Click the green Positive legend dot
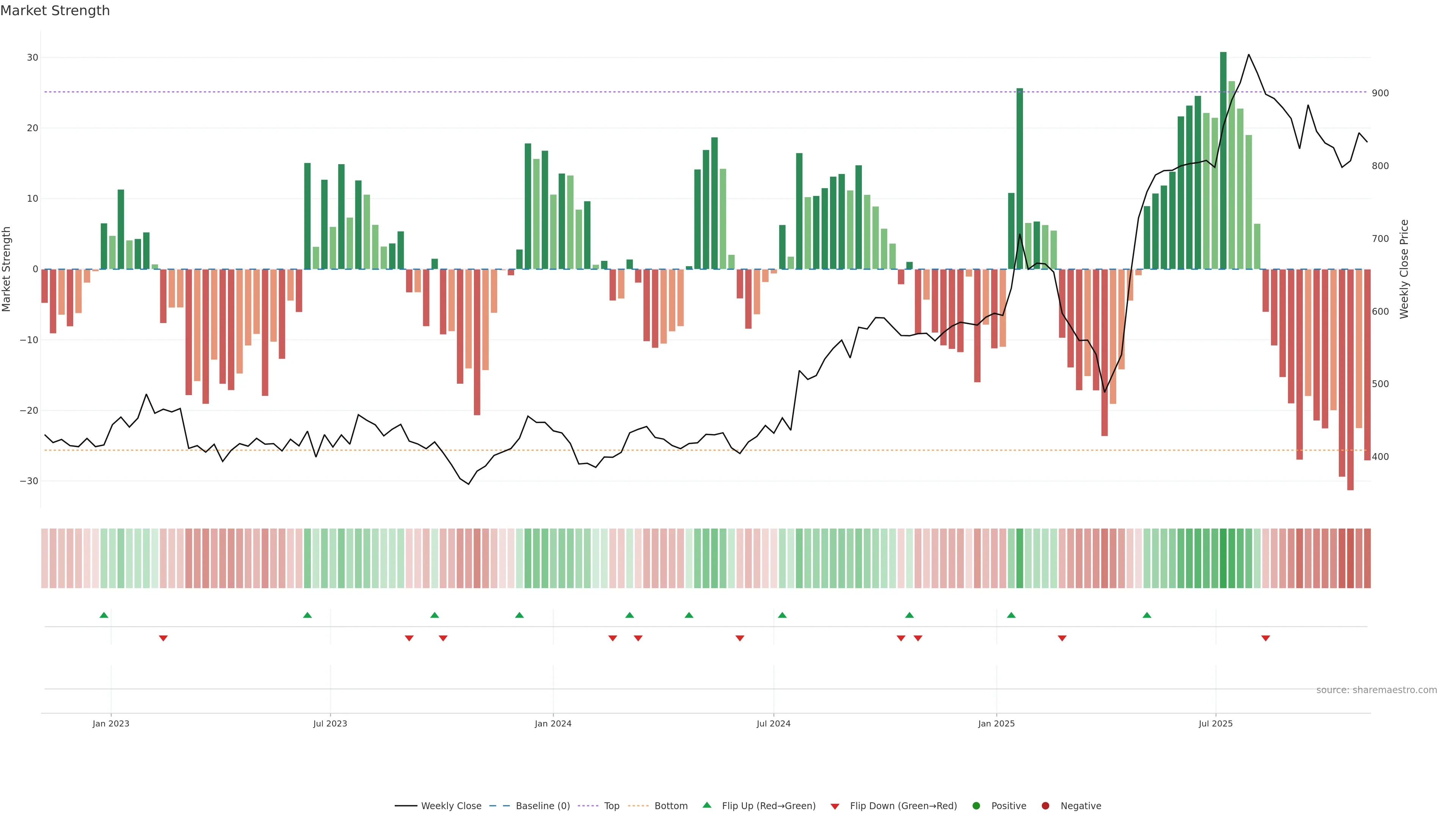The image size is (1456, 819). coord(976,805)
